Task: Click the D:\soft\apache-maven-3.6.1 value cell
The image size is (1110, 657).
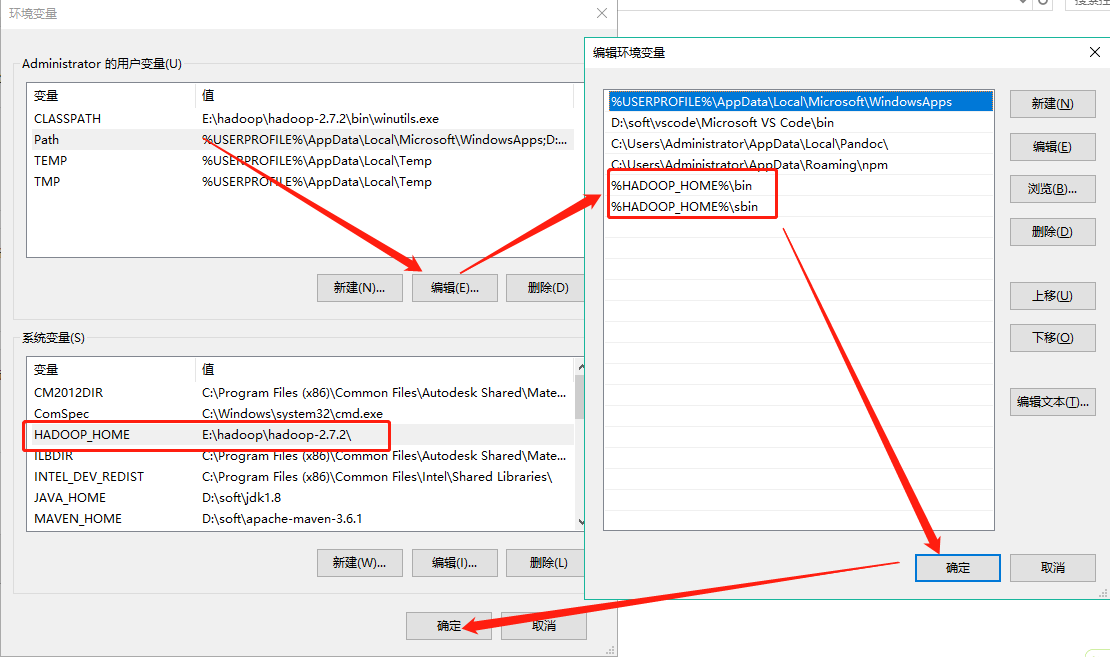Action: click(282, 519)
